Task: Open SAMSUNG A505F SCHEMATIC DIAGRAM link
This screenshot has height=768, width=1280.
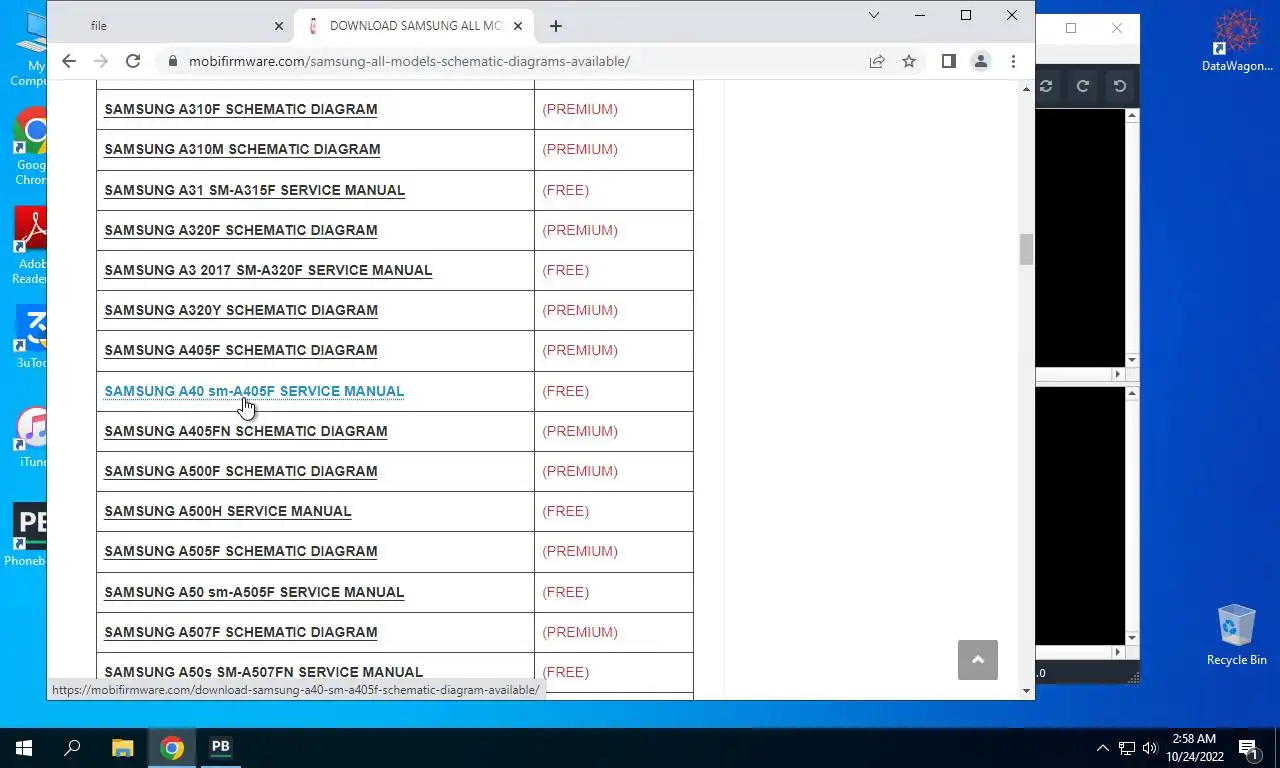Action: [241, 551]
